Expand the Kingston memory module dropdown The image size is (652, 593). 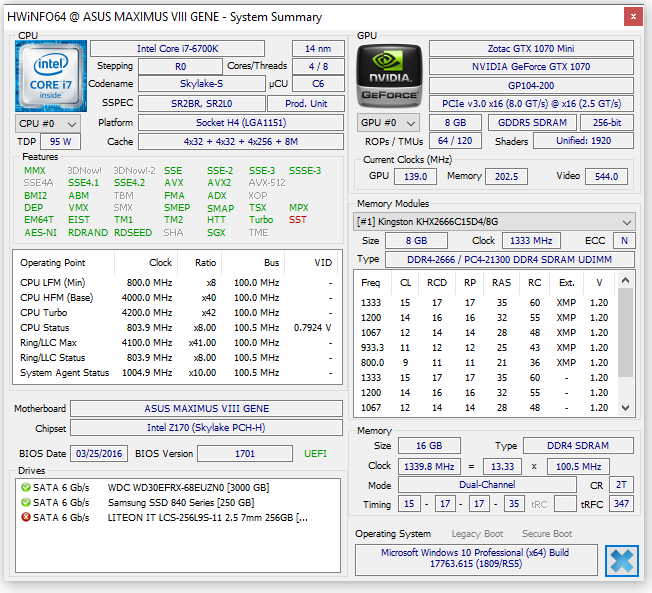click(x=494, y=222)
